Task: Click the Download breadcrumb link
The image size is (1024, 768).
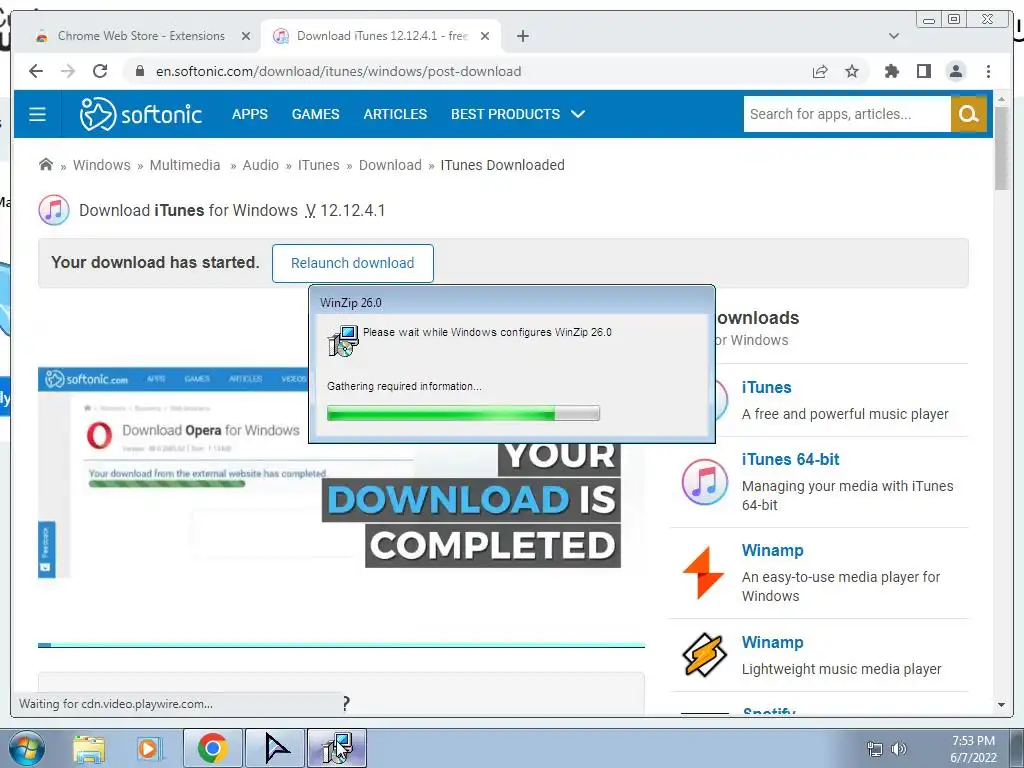Action: coord(391,165)
